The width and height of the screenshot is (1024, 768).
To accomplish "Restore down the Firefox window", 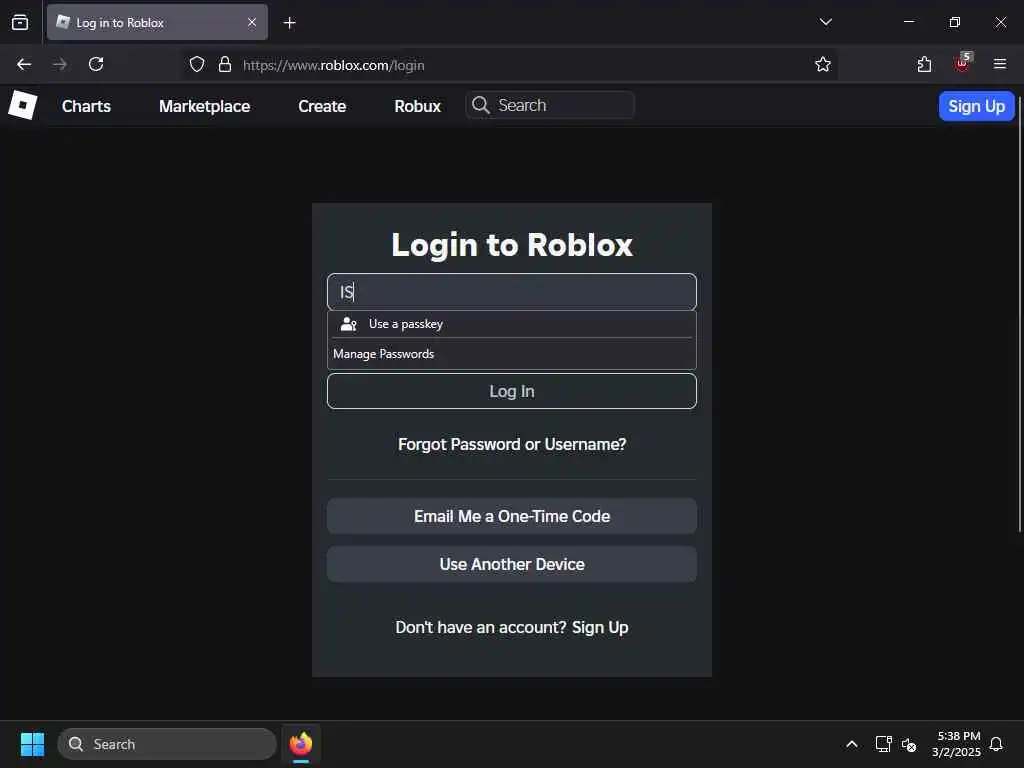I will 954,22.
